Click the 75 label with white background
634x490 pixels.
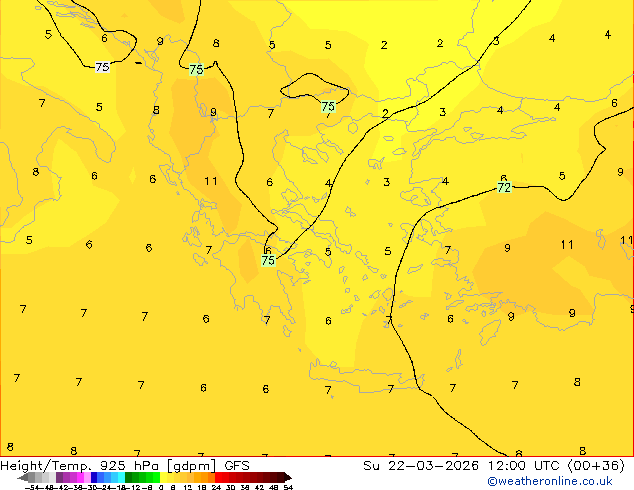click(x=102, y=67)
